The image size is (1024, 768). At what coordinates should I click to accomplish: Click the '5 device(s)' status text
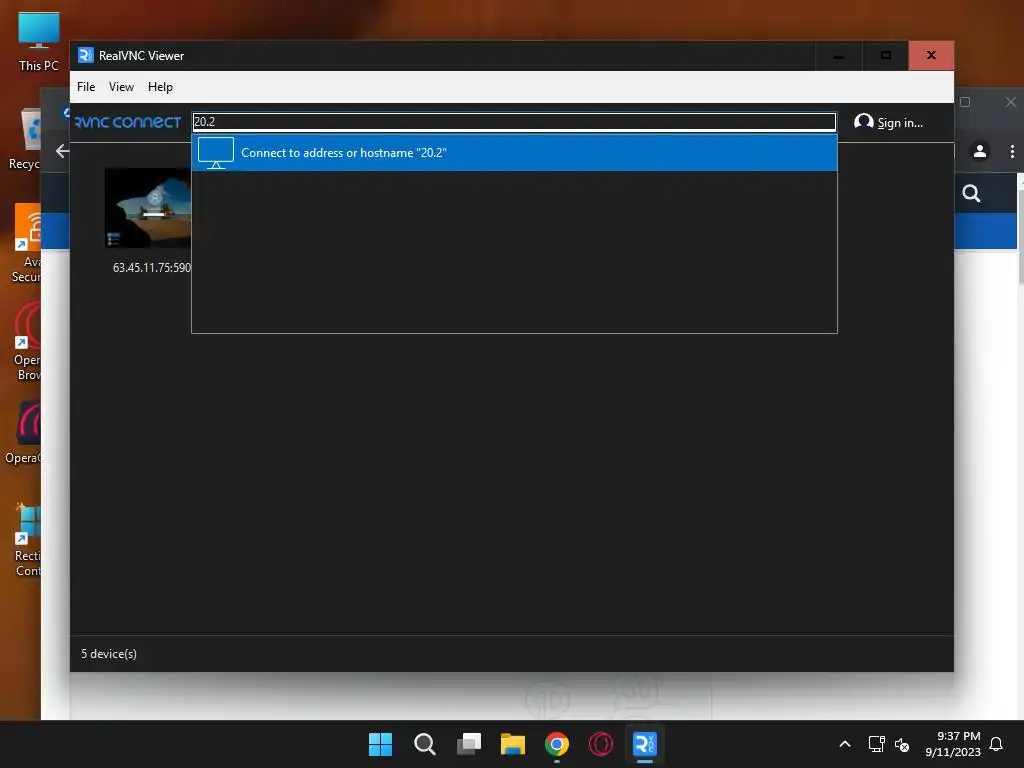tap(109, 654)
